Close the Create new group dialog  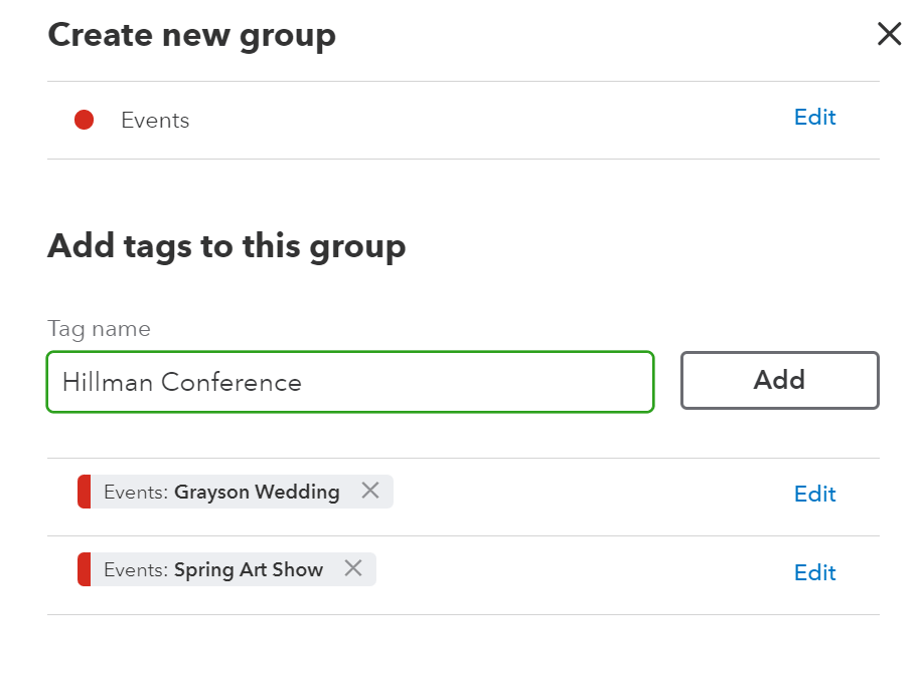click(889, 33)
